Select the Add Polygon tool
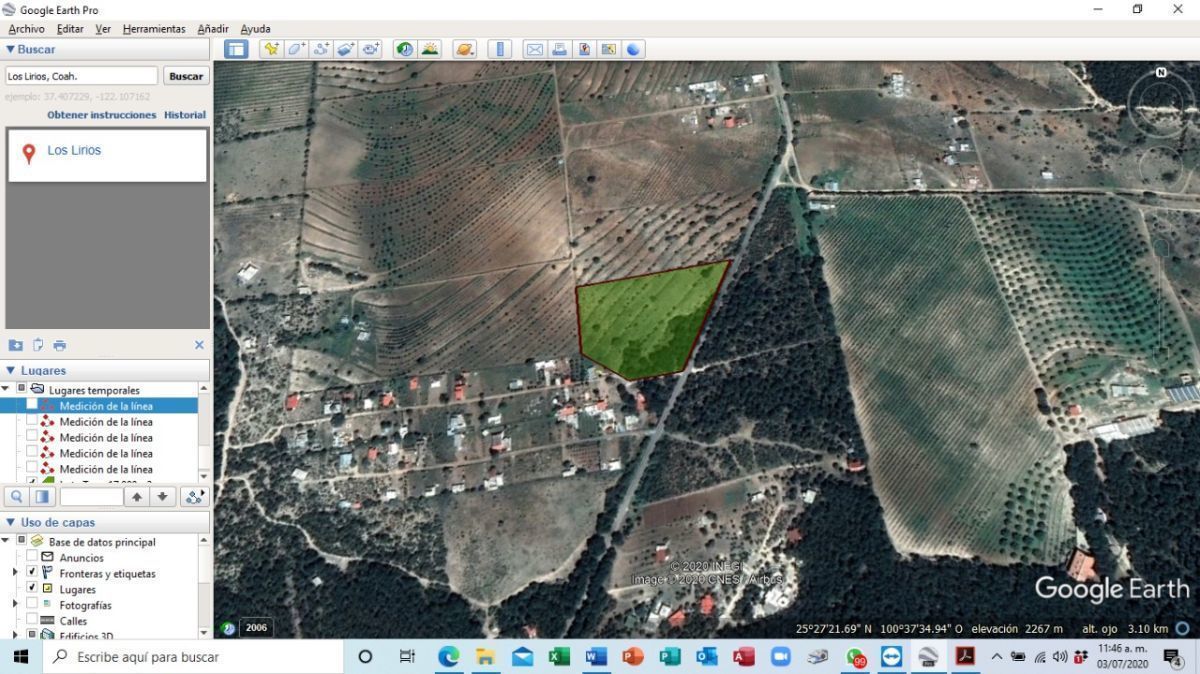 pyautogui.click(x=296, y=49)
